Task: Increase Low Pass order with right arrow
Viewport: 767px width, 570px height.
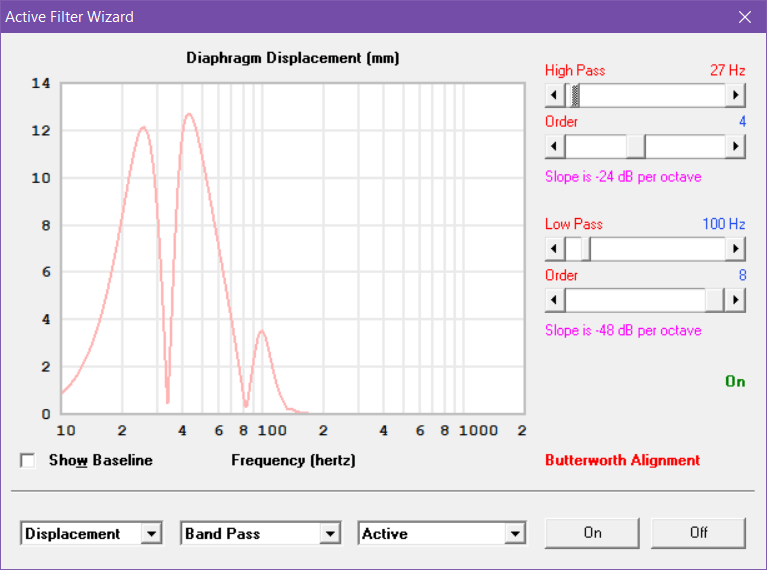Action: click(x=735, y=299)
